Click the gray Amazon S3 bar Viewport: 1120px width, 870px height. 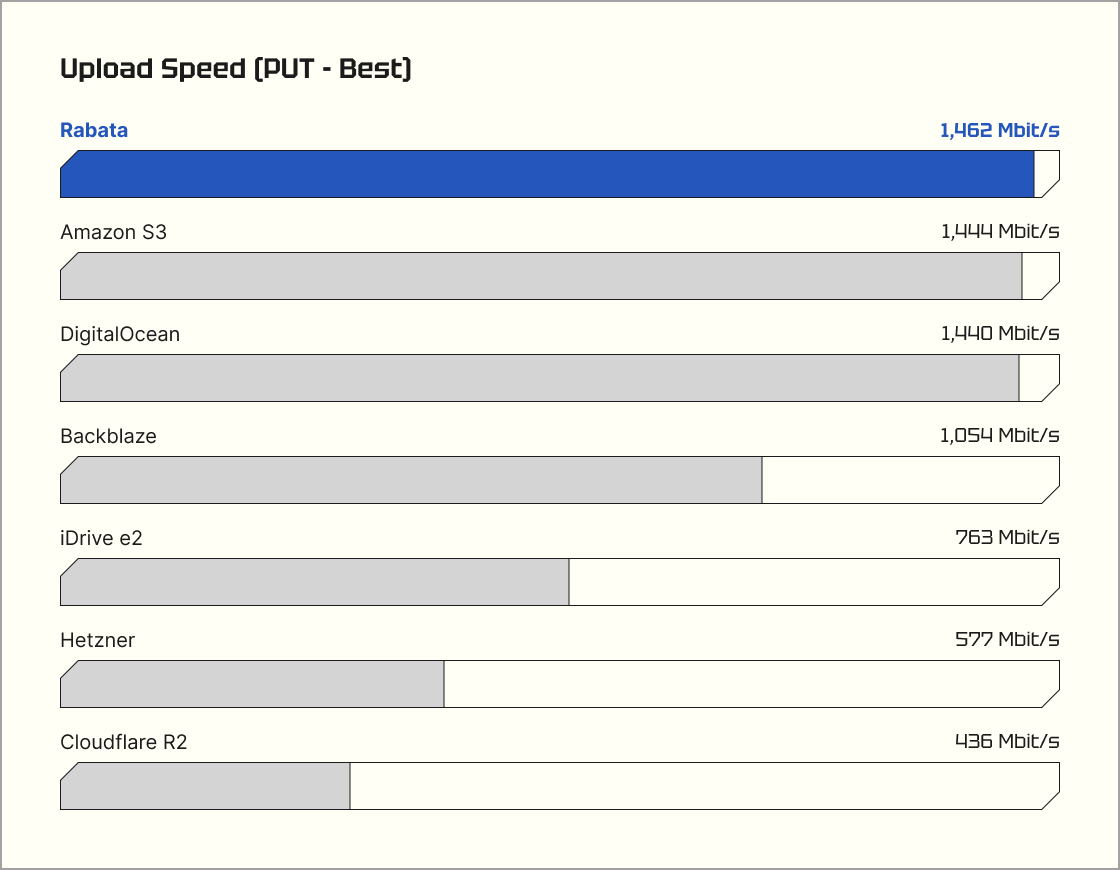tap(541, 276)
